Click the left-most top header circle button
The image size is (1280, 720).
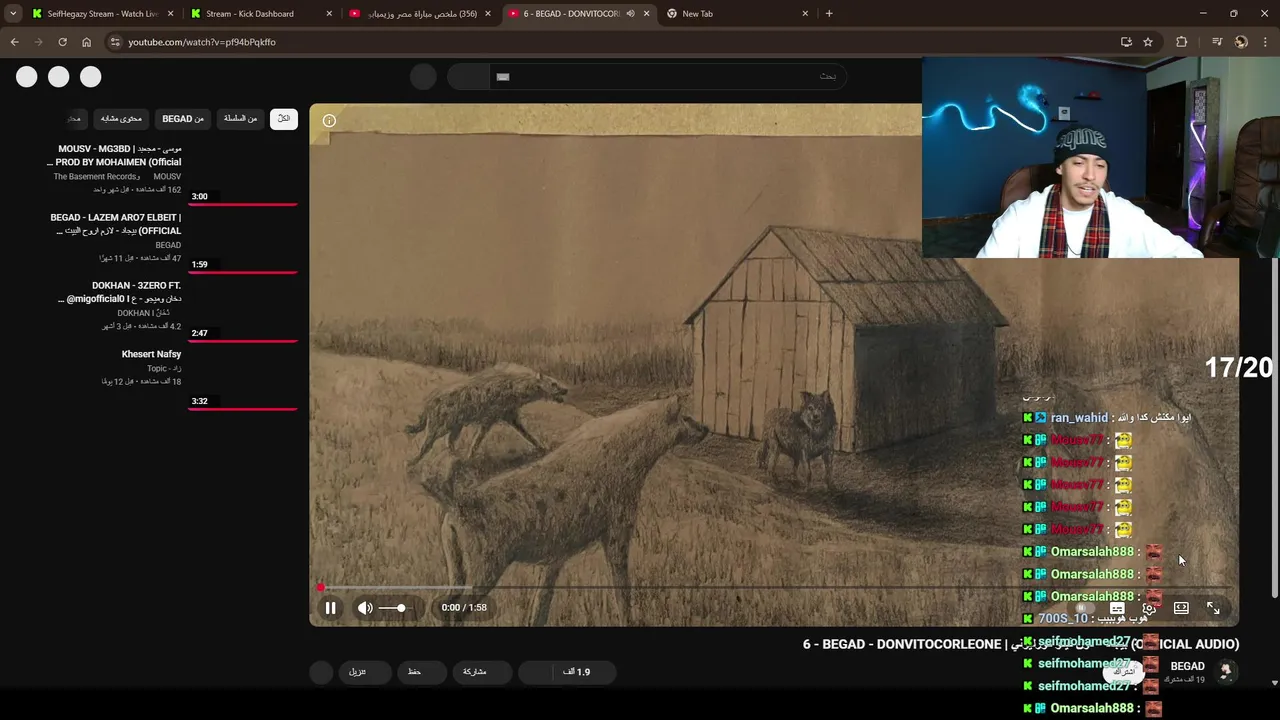(27, 76)
